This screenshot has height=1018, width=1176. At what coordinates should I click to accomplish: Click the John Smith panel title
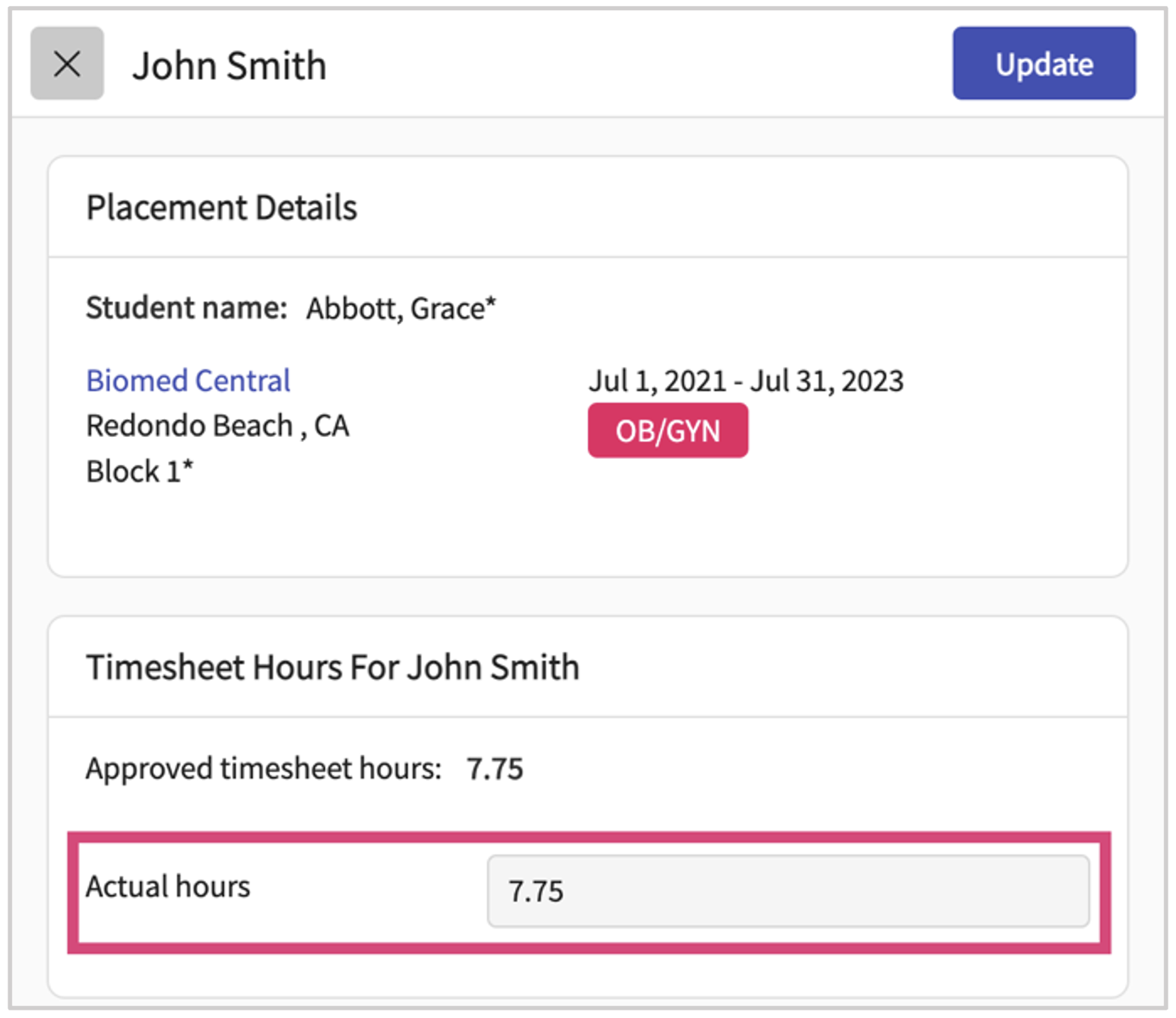coord(229,66)
